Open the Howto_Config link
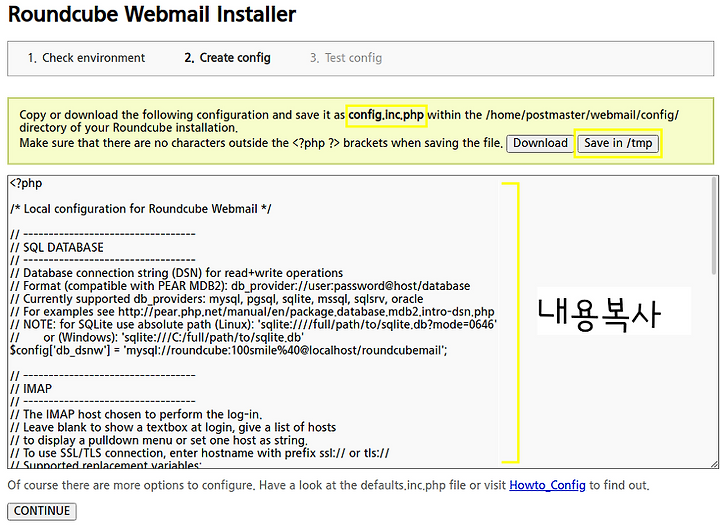 click(x=547, y=485)
